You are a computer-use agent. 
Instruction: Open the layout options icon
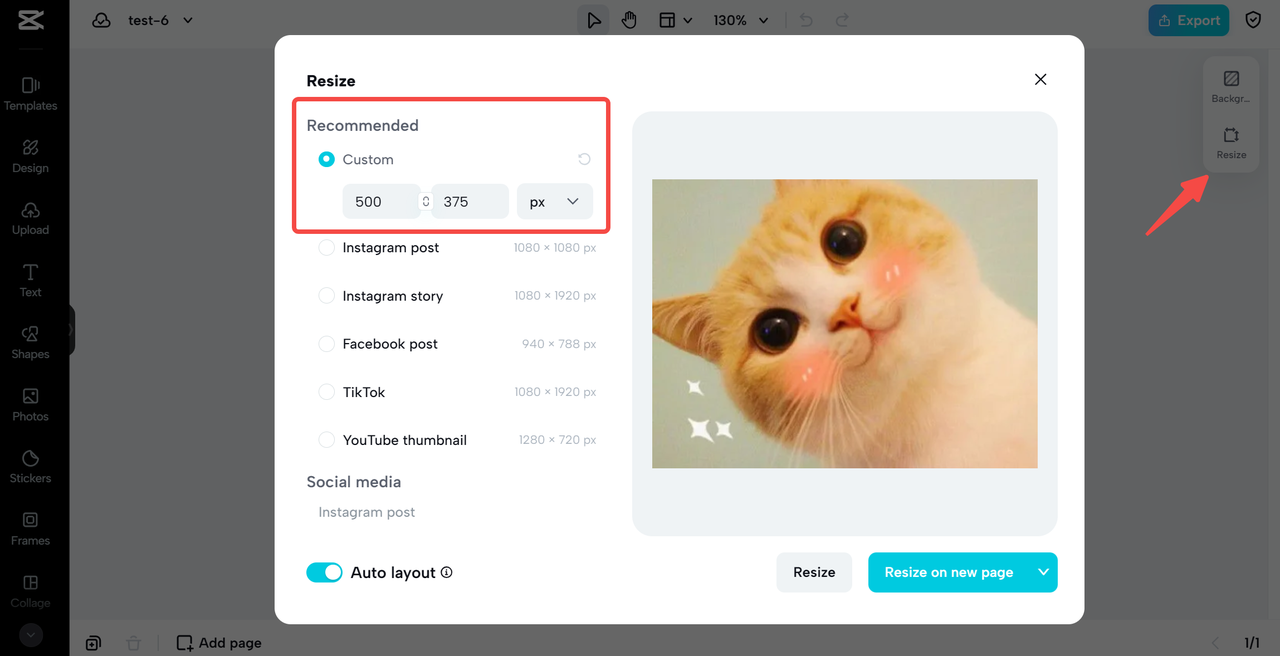(x=667, y=20)
